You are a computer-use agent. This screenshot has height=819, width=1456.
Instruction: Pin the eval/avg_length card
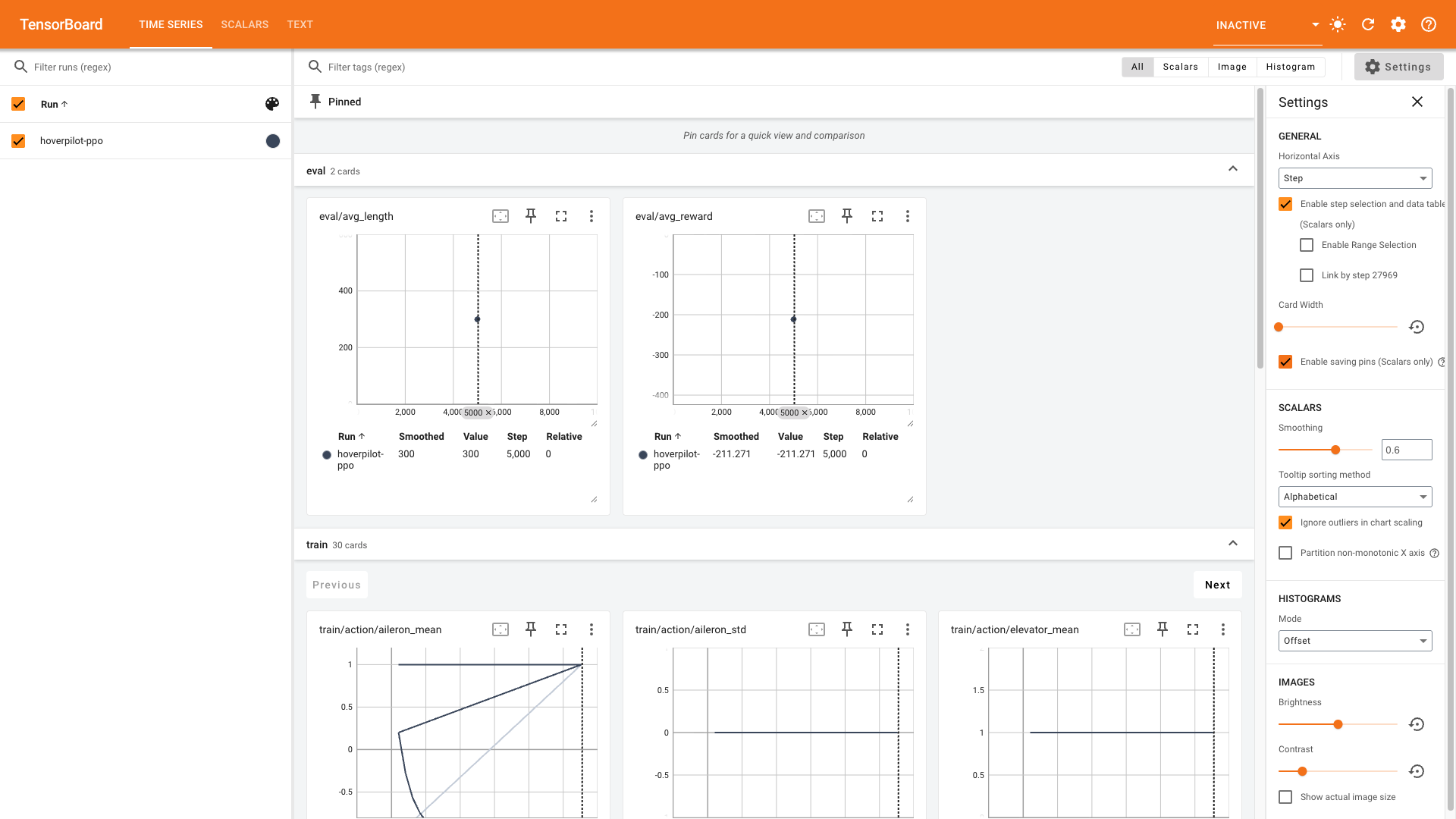coord(531,216)
